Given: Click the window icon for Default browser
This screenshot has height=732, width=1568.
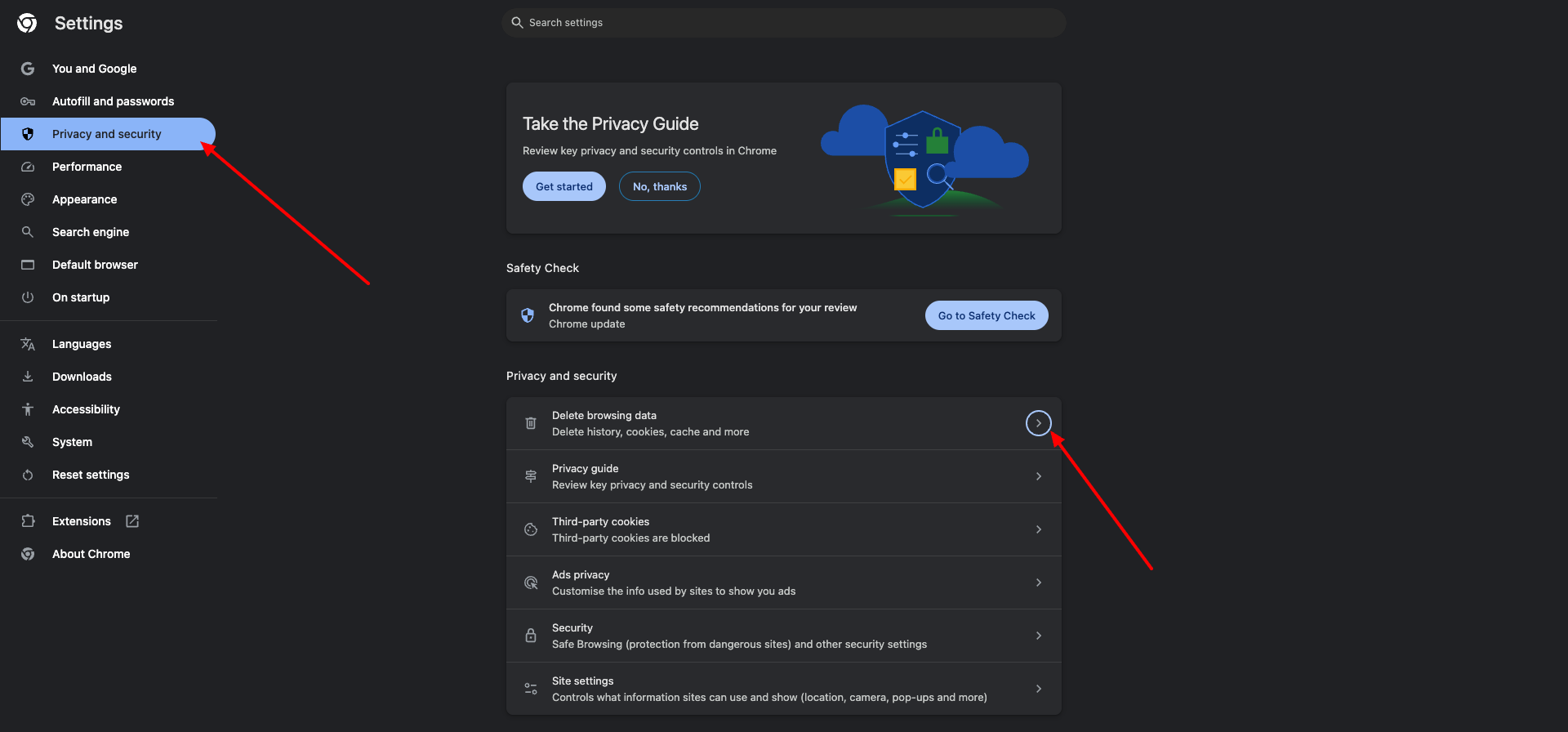Looking at the screenshot, I should [28, 265].
